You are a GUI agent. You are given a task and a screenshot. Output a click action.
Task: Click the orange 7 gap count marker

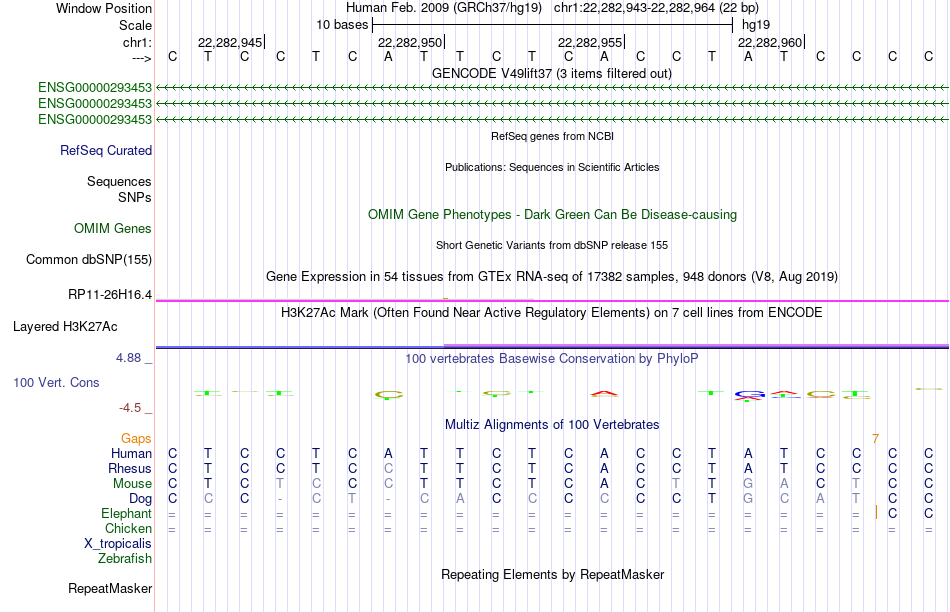875,438
